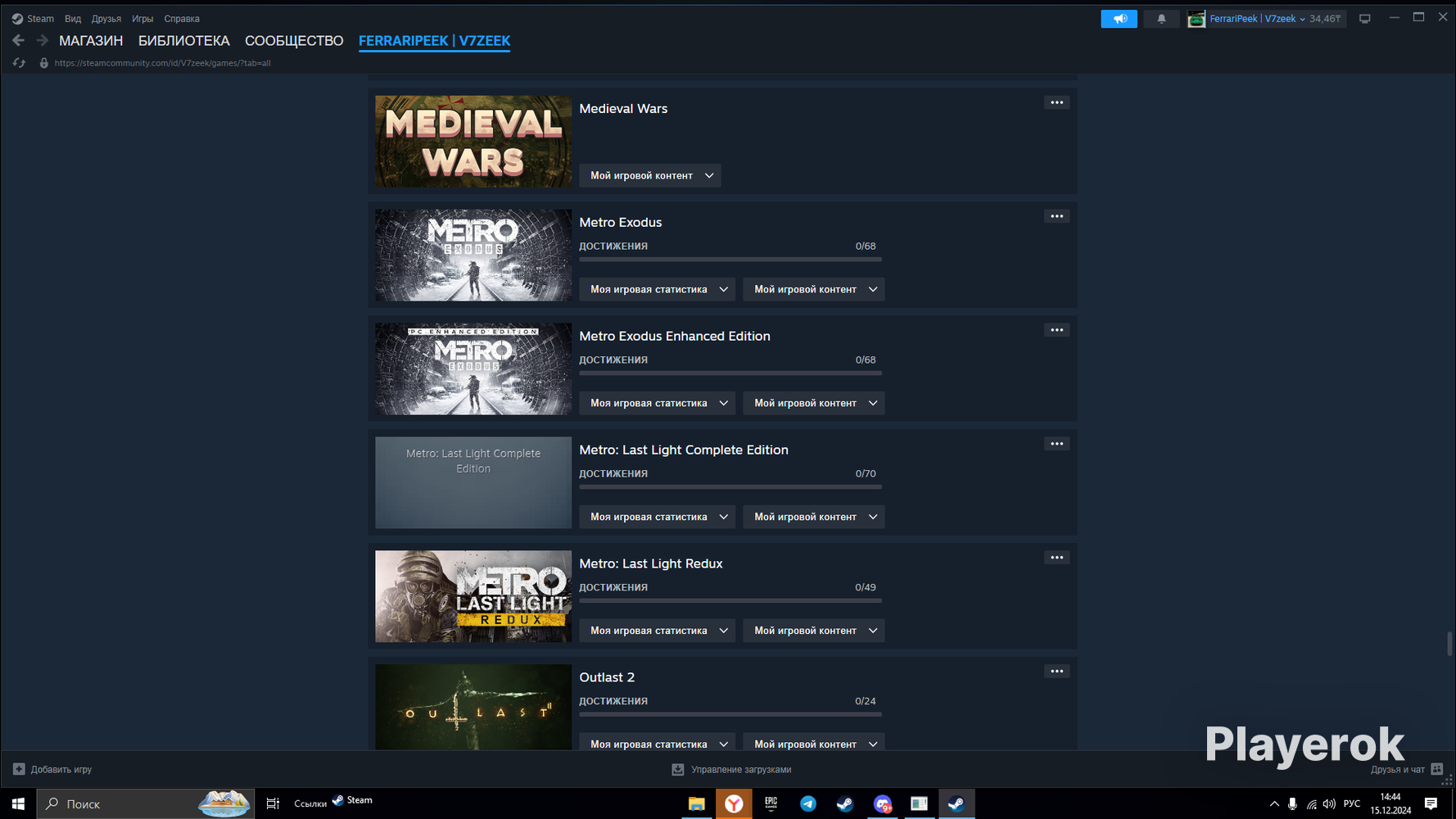Click Last Light Complete Edition 0/70 achievements bar
Screen dimensions: 1456x819
730,487
